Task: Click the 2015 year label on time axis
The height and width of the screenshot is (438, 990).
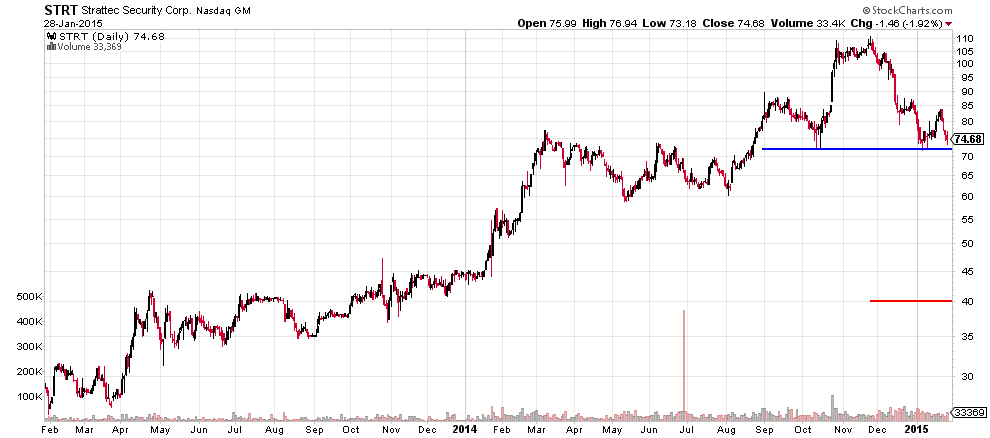Action: click(919, 429)
